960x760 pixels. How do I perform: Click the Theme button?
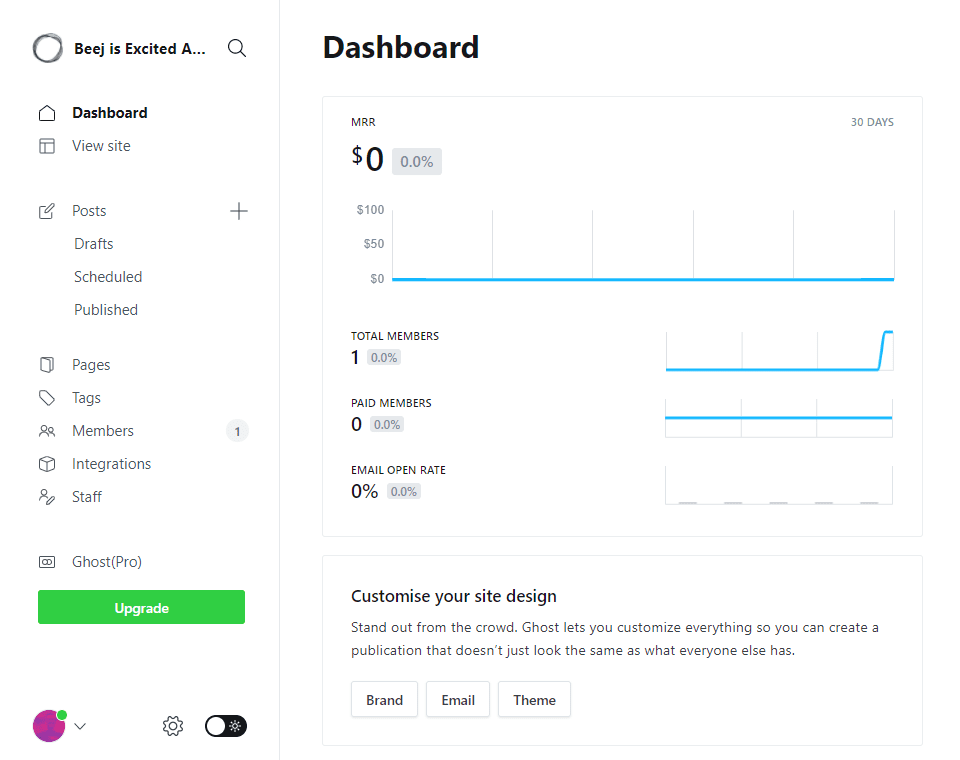coord(534,699)
